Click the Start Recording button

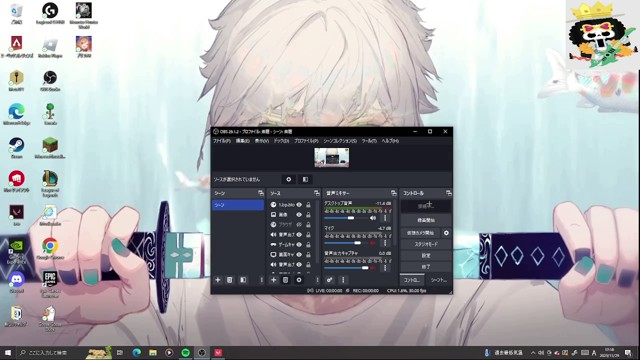point(426,220)
